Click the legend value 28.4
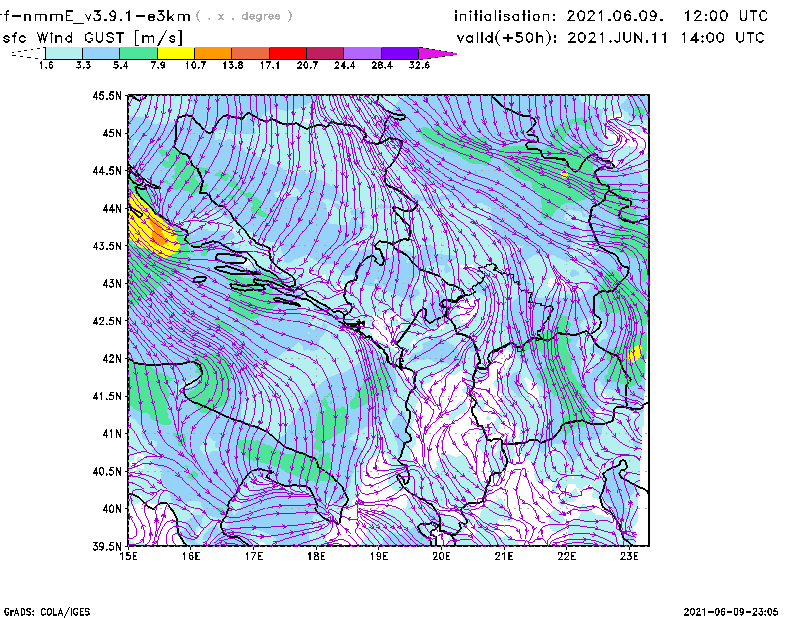This screenshot has height=618, width=800. pyautogui.click(x=382, y=65)
